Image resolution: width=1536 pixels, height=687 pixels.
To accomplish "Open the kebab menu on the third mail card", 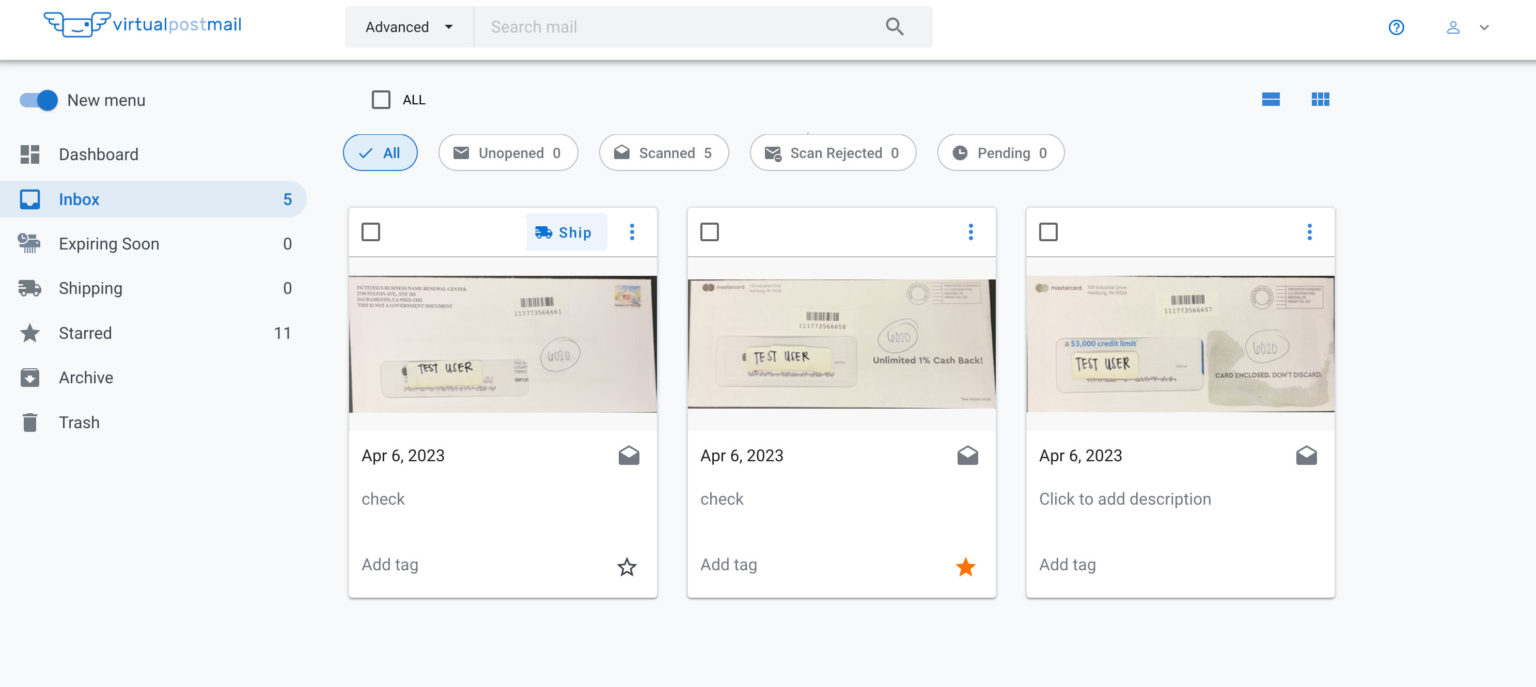I will 1310,231.
